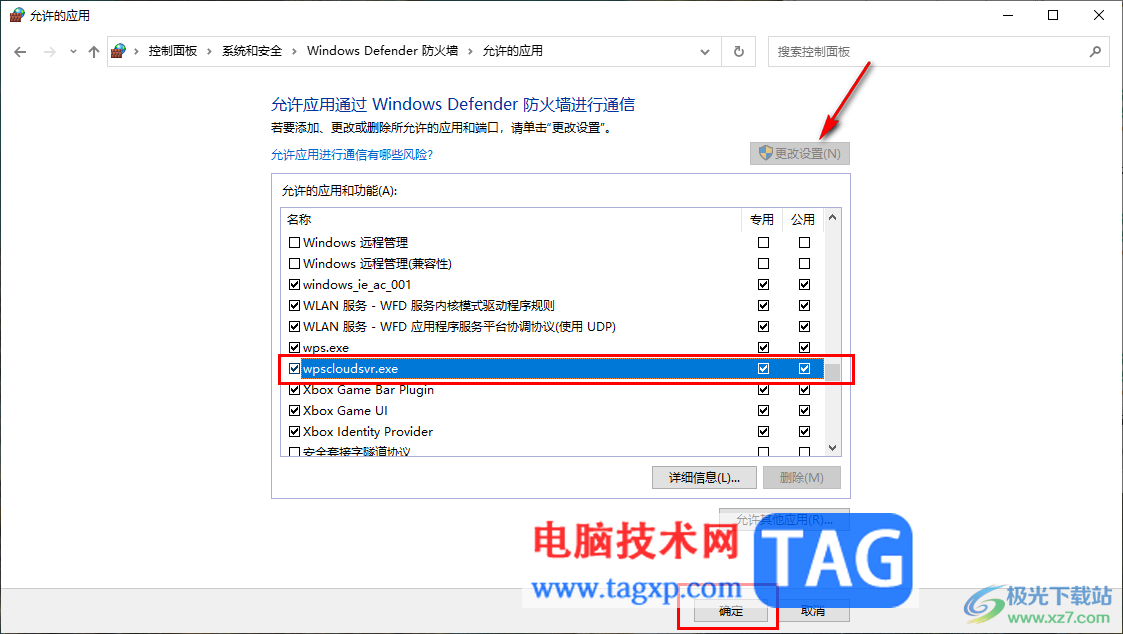
Task: Click the 删除 button
Action: click(801, 478)
